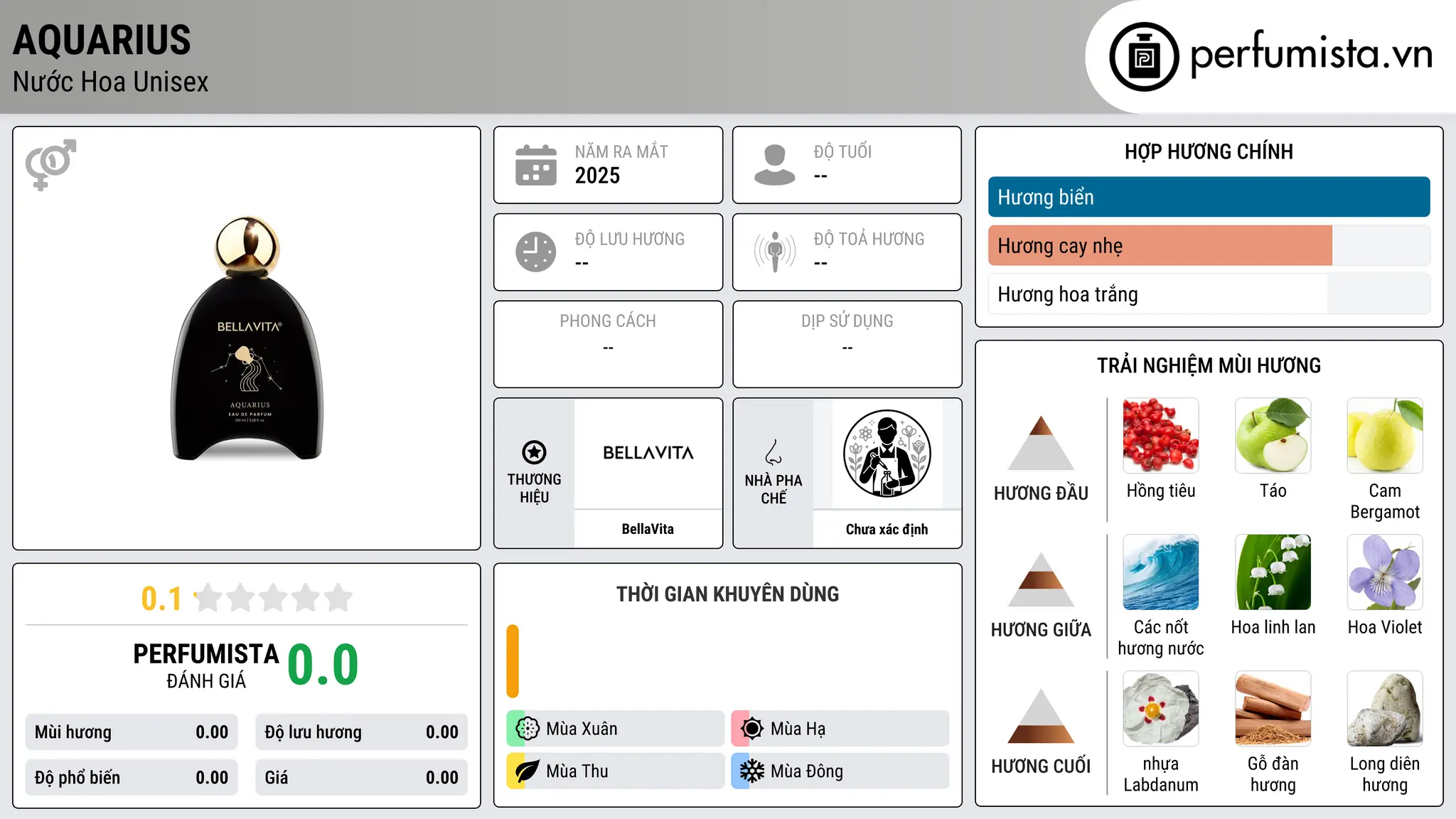Click the unisex gender symbol icon
1456x819 pixels.
point(50,164)
